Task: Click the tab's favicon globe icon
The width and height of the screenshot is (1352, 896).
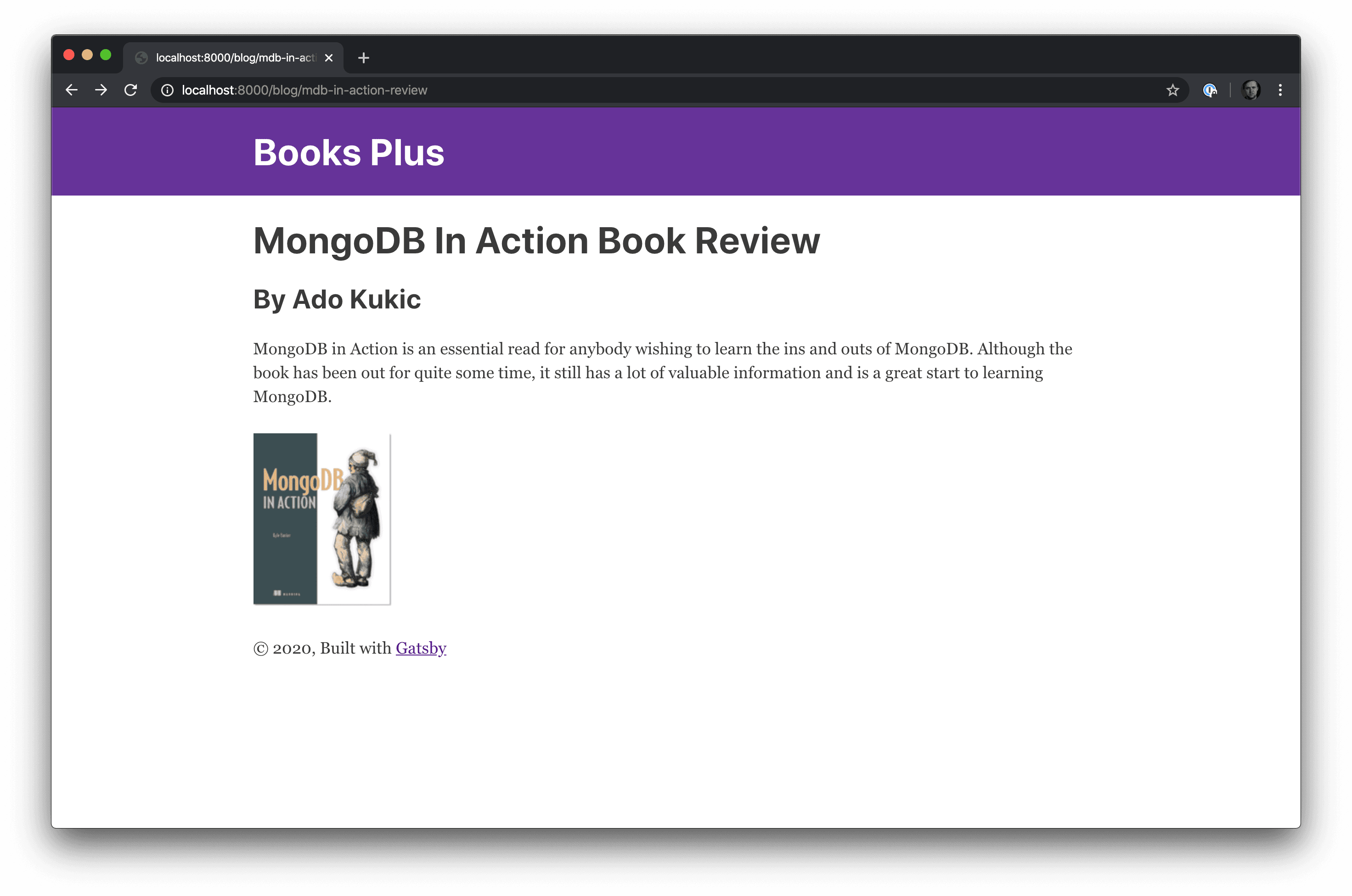Action: click(x=141, y=57)
